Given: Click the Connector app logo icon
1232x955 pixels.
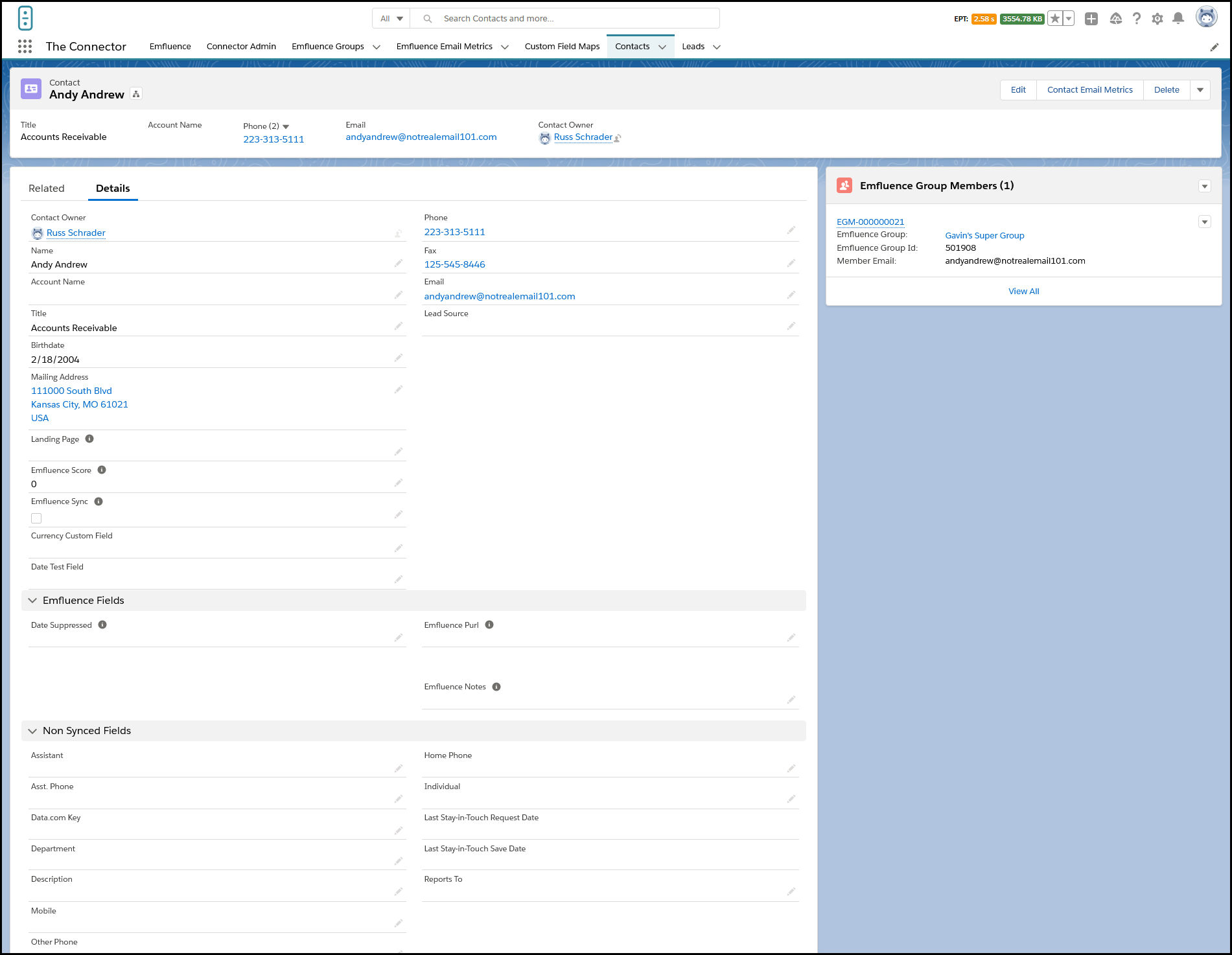Looking at the screenshot, I should point(25,18).
